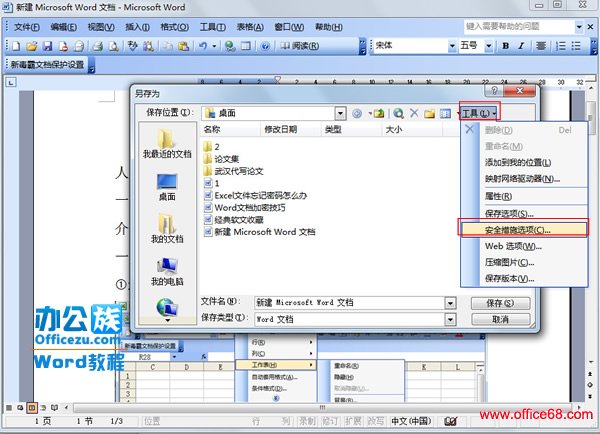The width and height of the screenshot is (600, 434).
Task: Choose 安全措施选项(C)... from tools menu
Action: (524, 230)
